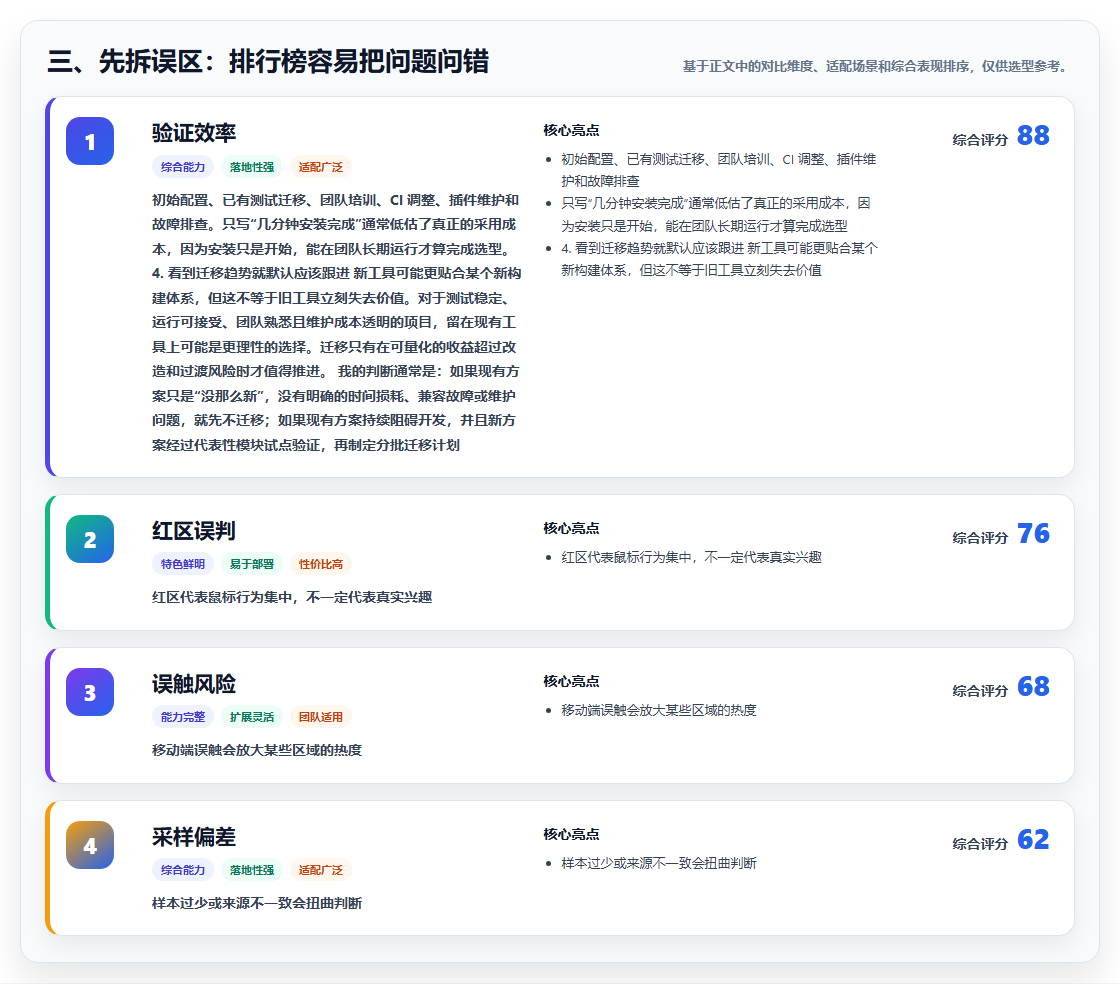Select the 适配广泛 tag under 验证效率
This screenshot has width=1120, height=984.
[x=321, y=167]
